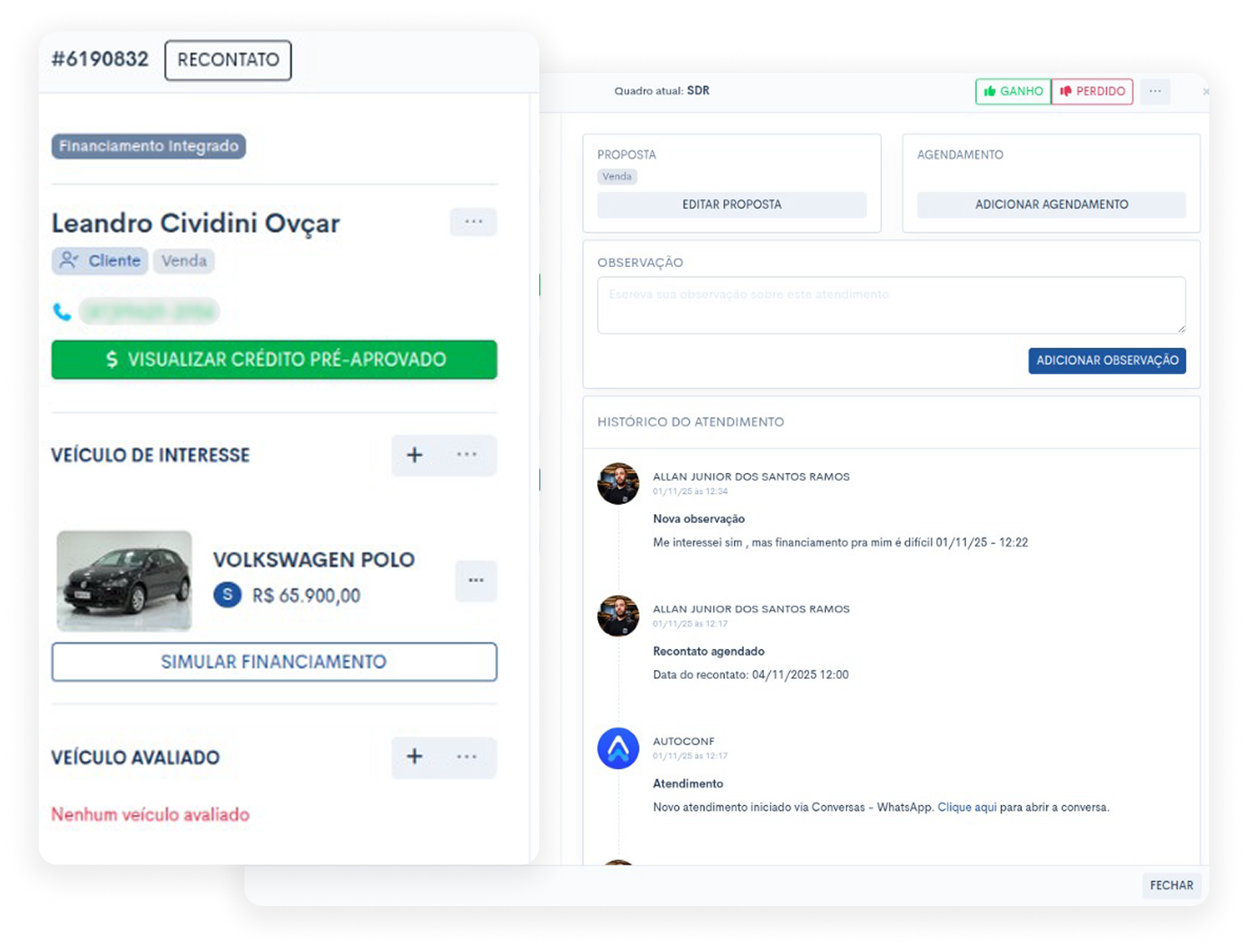This screenshot has width=1248, height=952.
Task: Expand Veículo de Interesse more options
Action: [467, 455]
